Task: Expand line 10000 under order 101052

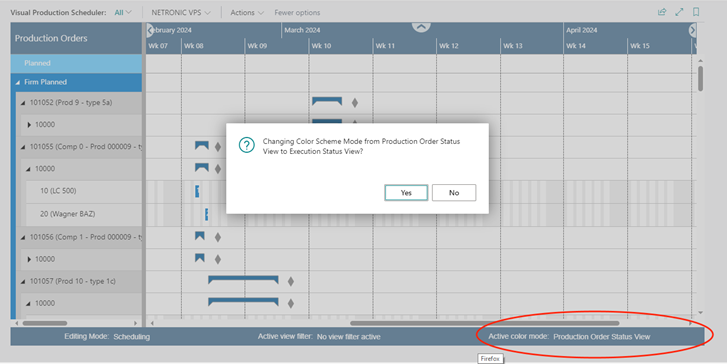Action: coord(29,125)
